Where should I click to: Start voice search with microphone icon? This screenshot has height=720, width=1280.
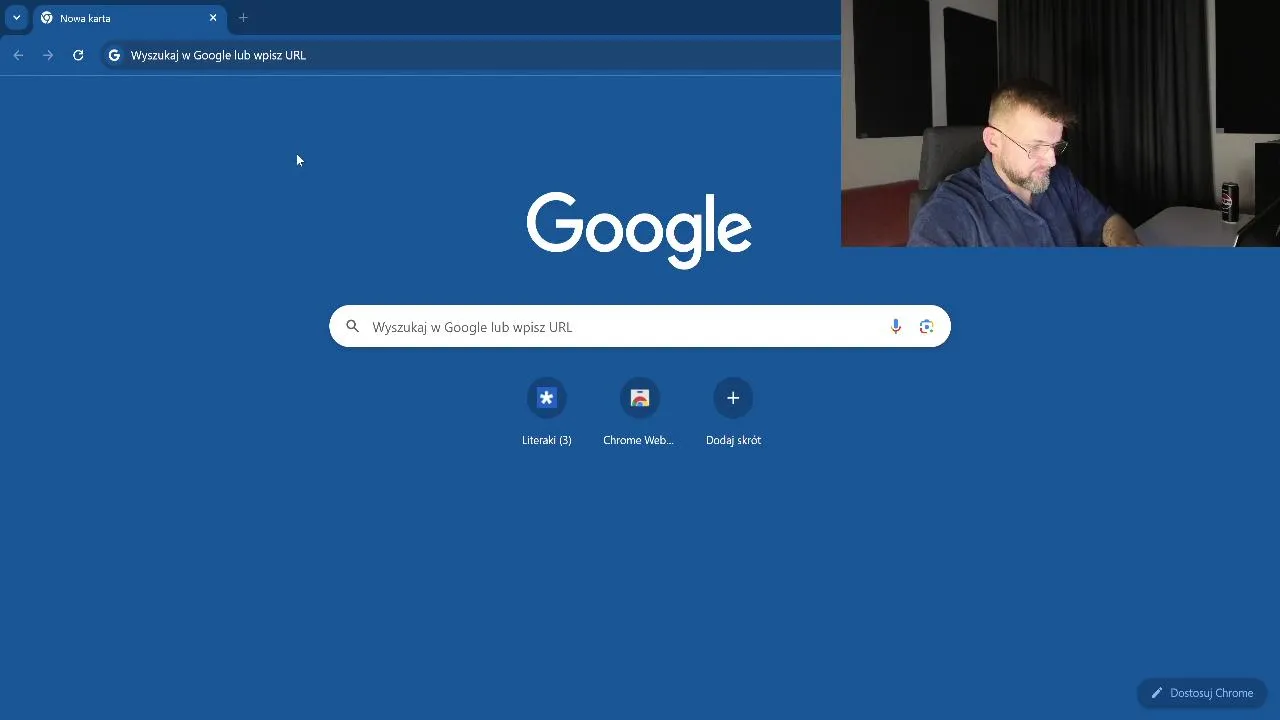(895, 326)
